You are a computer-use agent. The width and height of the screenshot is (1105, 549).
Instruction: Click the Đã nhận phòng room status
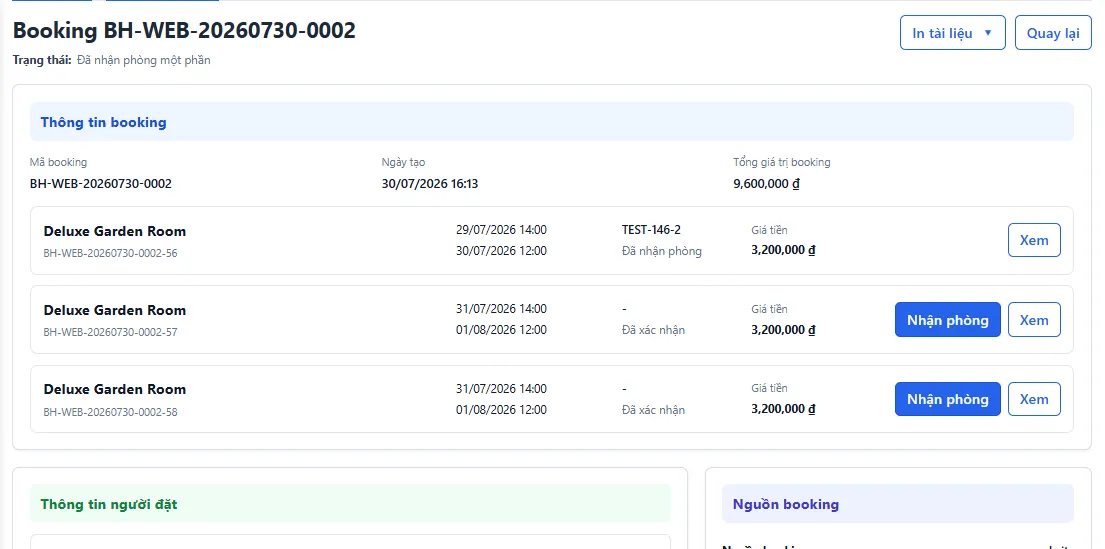click(x=662, y=251)
